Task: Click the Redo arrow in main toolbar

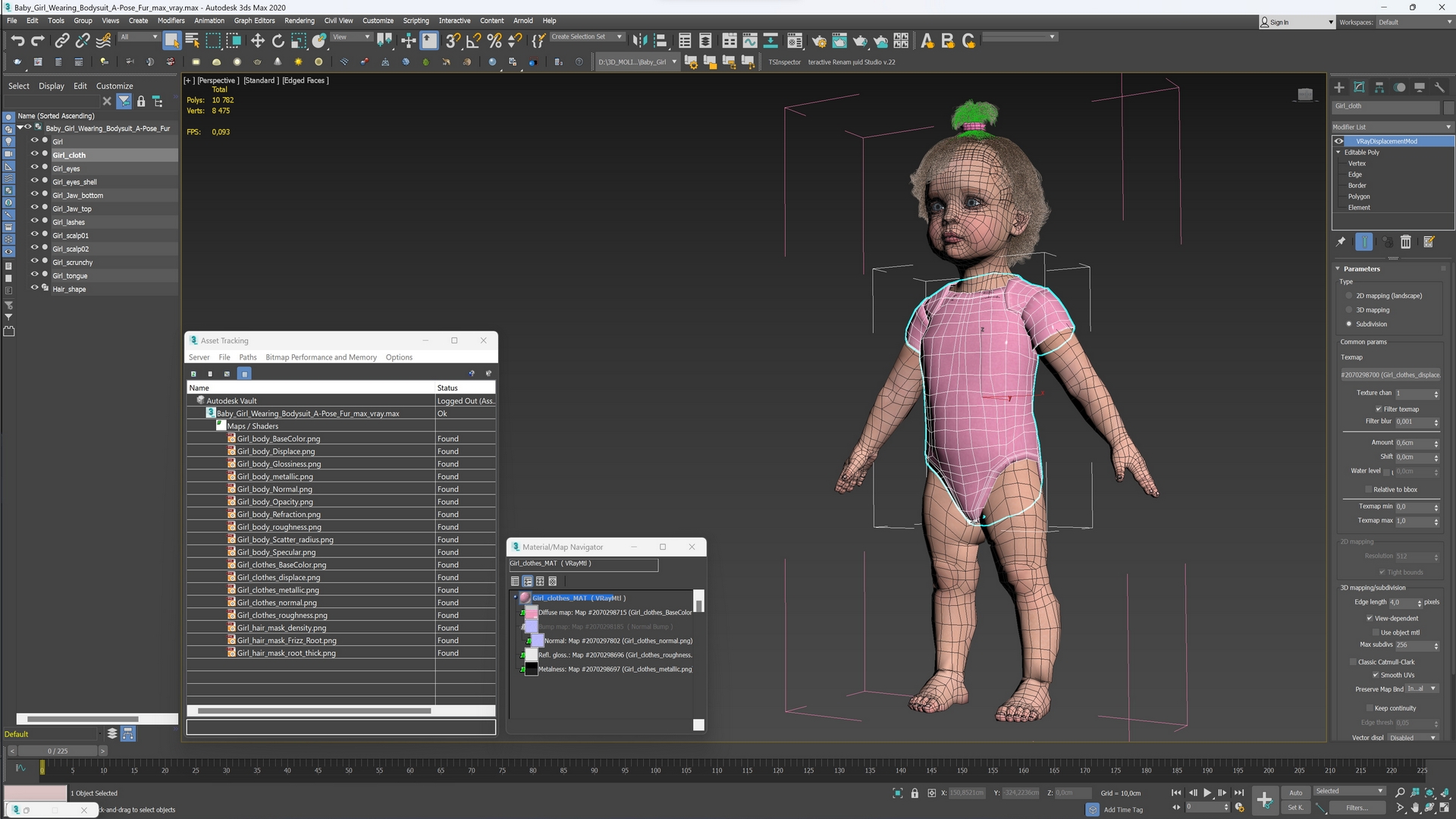Action: pos(38,40)
